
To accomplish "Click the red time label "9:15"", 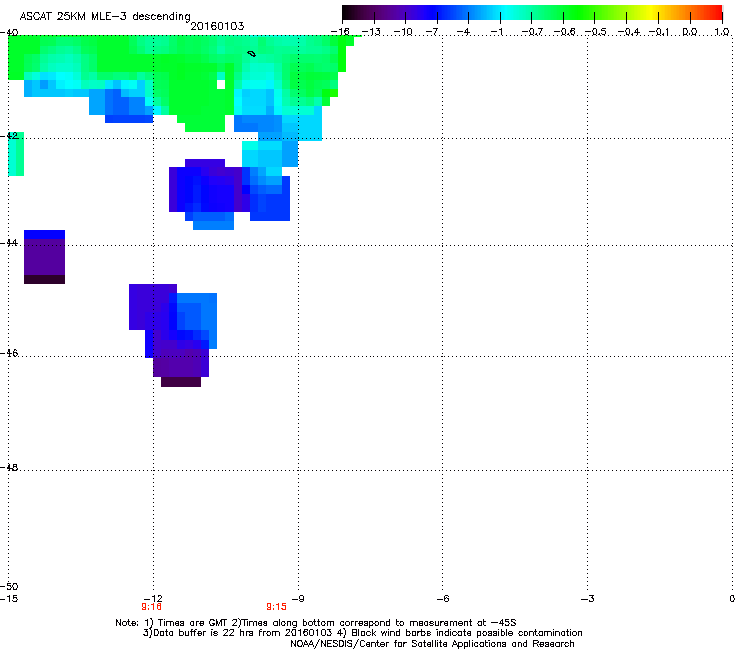I will point(277,607).
